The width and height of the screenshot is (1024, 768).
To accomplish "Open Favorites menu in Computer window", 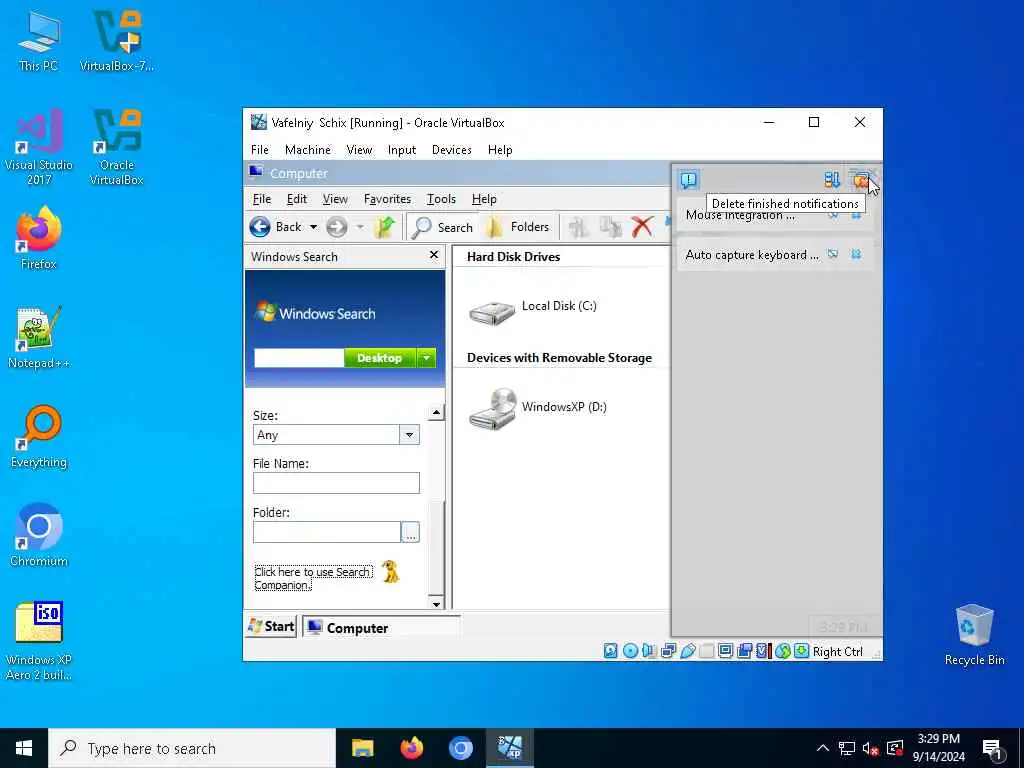I will 387,199.
